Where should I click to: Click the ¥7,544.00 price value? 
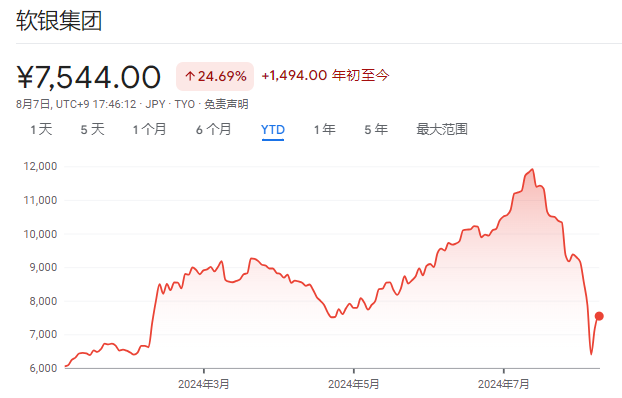pos(88,77)
